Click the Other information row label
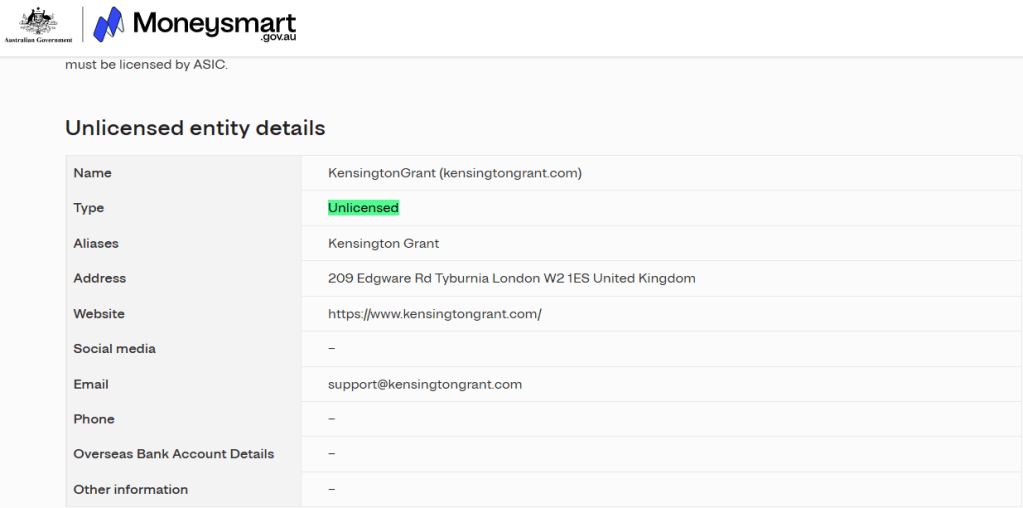The height and width of the screenshot is (508, 1023). click(x=130, y=489)
